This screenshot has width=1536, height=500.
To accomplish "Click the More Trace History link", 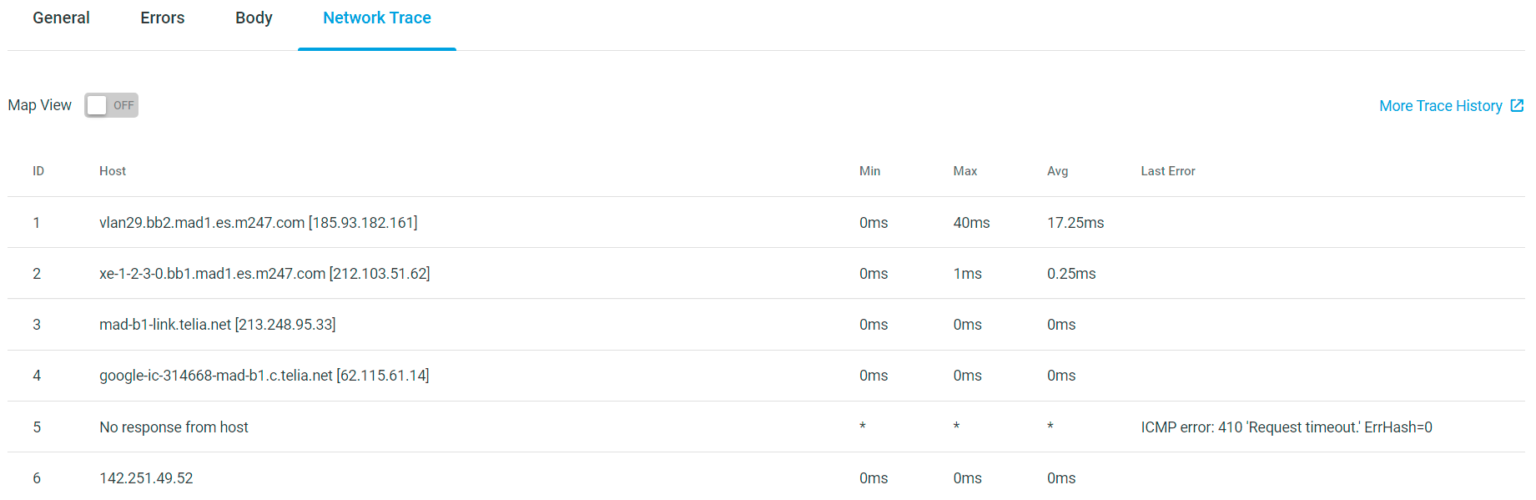I will [x=1440, y=106].
